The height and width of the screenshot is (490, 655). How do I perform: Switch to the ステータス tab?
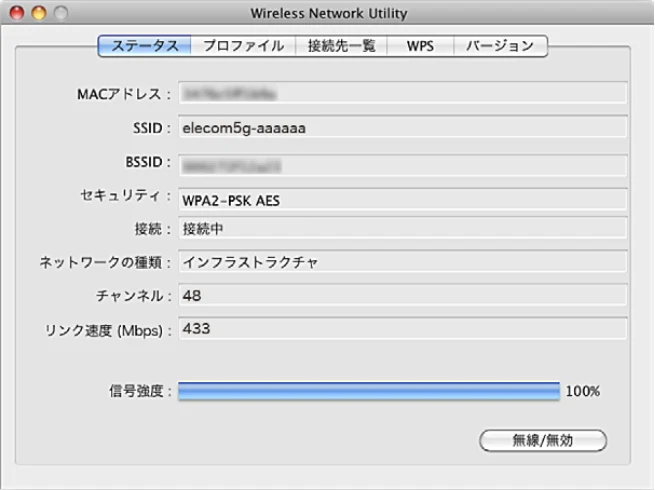click(145, 46)
